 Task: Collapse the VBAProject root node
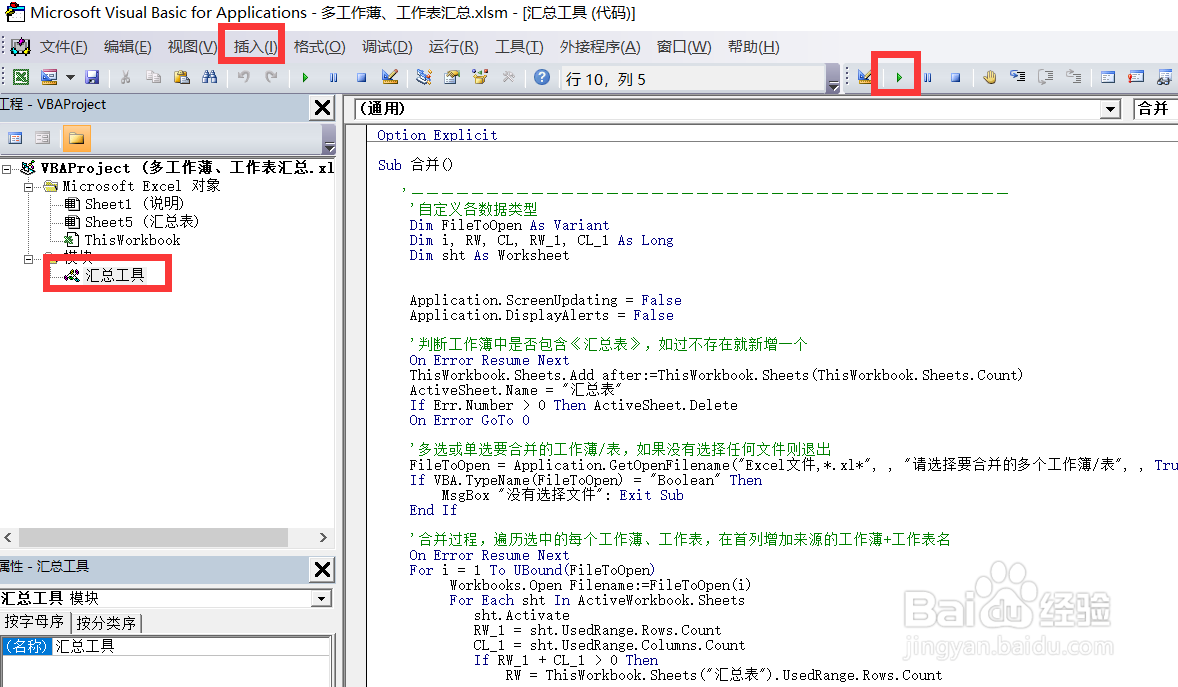(7, 168)
